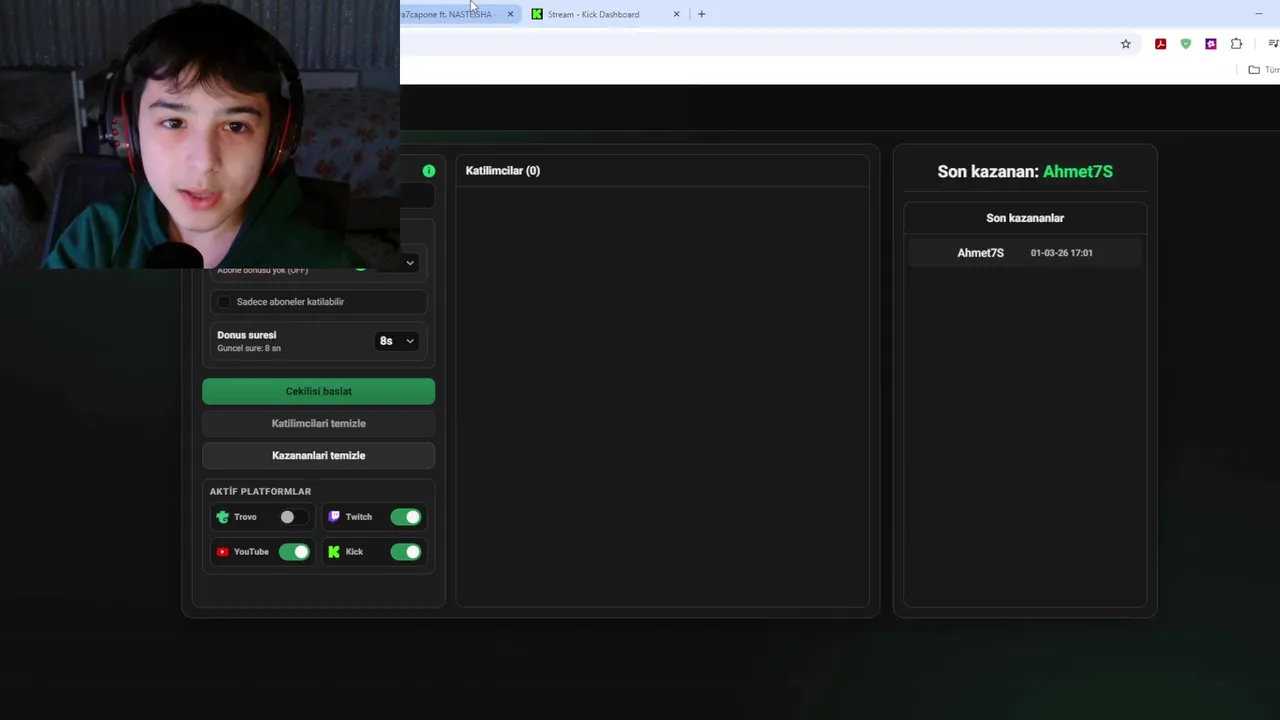
Task: Check the Sadece aboneler katilabilir checkbox
Action: (x=224, y=302)
